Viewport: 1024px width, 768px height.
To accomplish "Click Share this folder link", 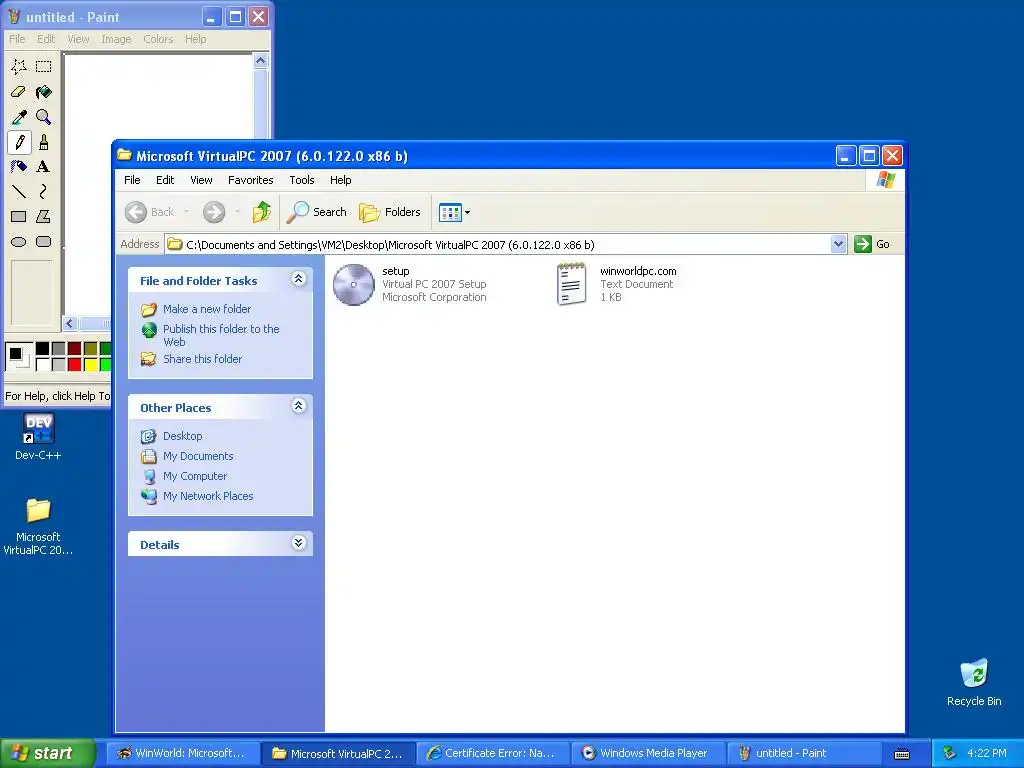I will tap(202, 359).
